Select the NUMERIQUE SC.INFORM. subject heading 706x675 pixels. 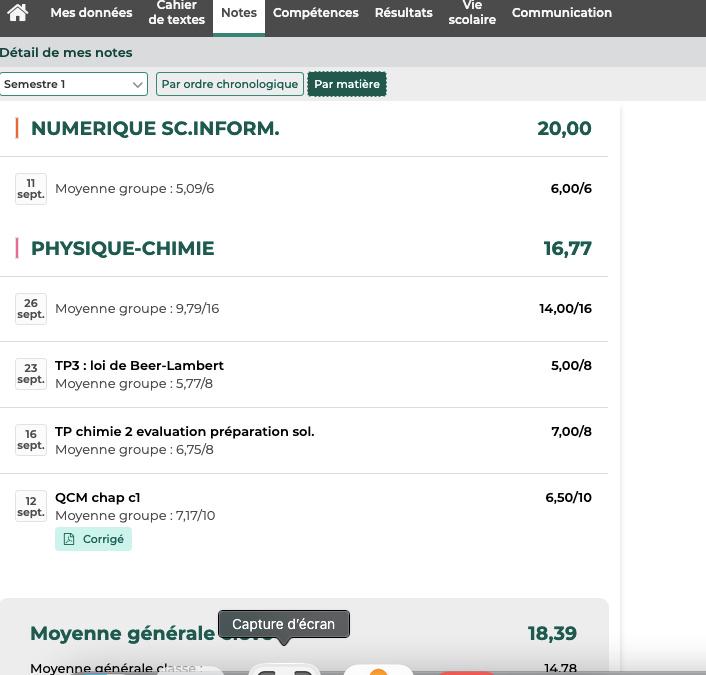point(155,129)
